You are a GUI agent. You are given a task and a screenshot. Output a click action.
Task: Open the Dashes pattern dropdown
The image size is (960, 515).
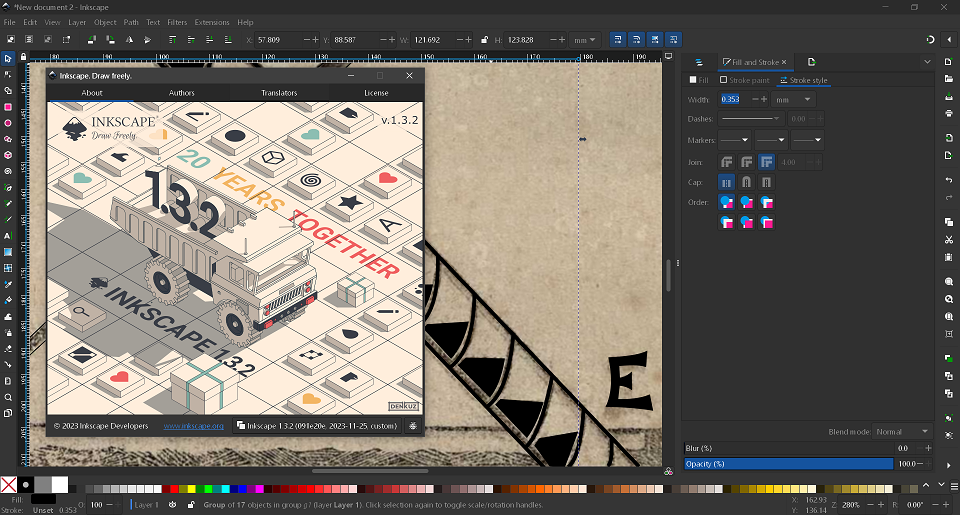[749, 119]
